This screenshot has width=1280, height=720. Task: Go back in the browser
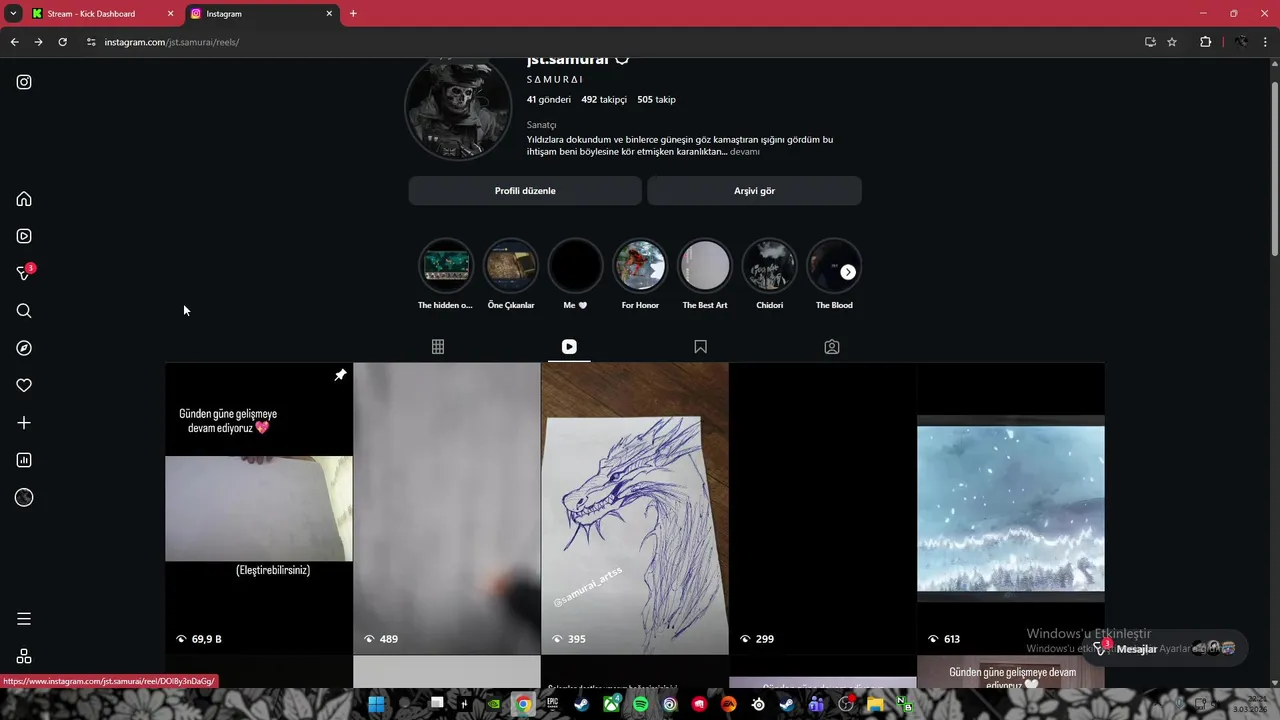tap(14, 42)
